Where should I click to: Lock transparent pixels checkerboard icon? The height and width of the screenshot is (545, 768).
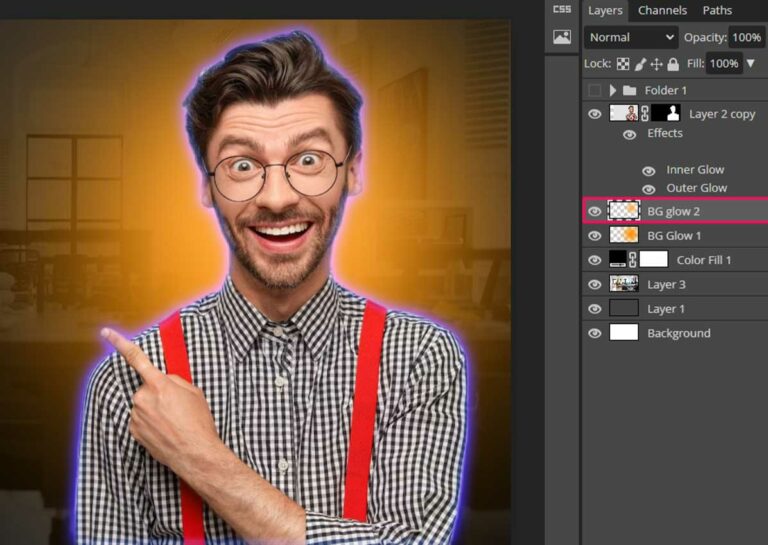[x=623, y=64]
